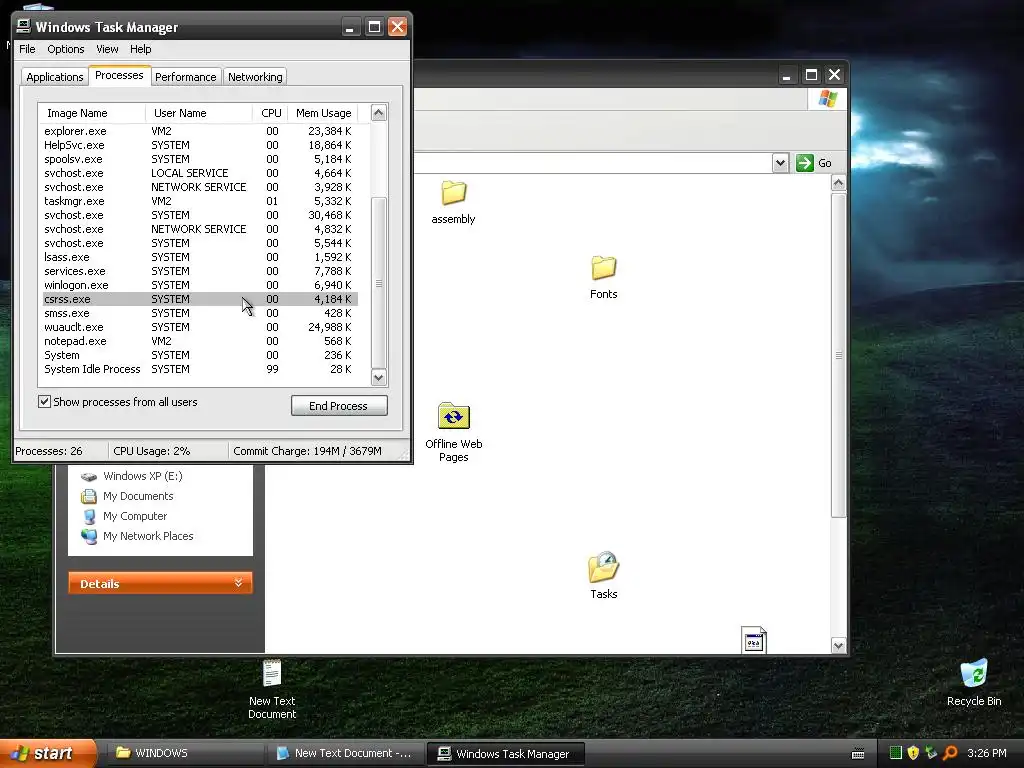Image resolution: width=1024 pixels, height=768 pixels.
Task: Select the System Idle Process row
Action: [x=199, y=370]
